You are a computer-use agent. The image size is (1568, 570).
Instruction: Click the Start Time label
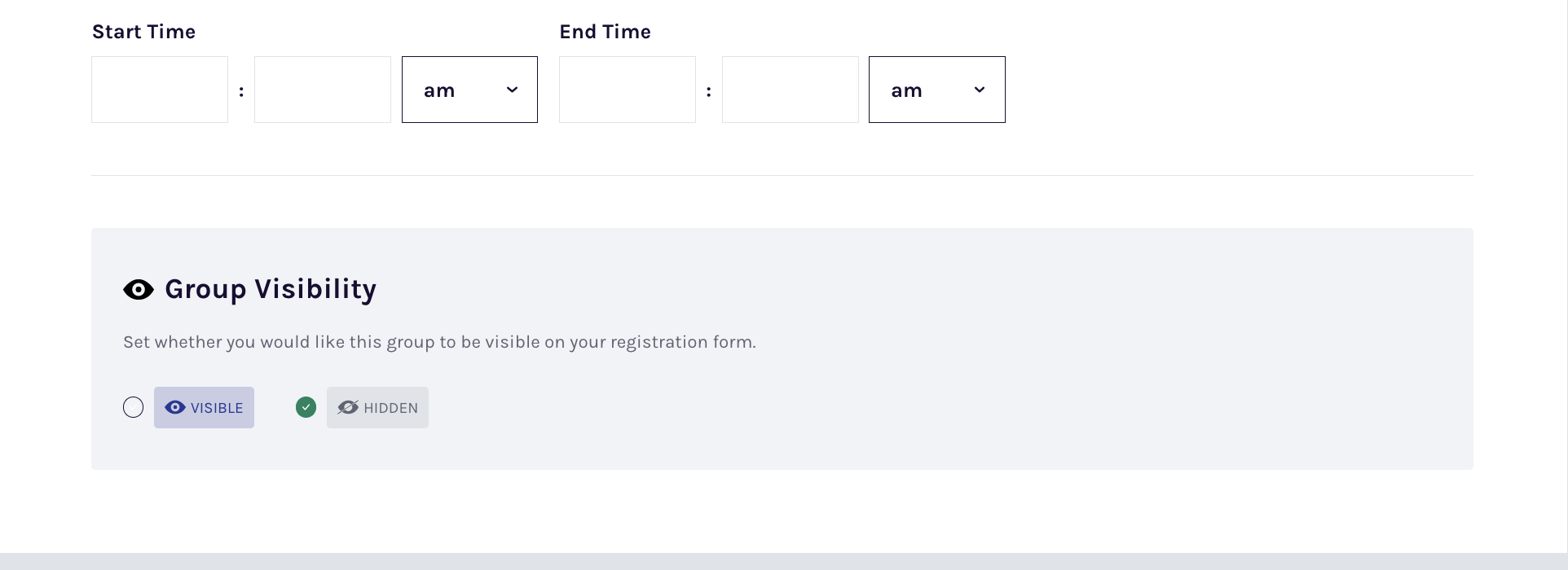pos(144,32)
